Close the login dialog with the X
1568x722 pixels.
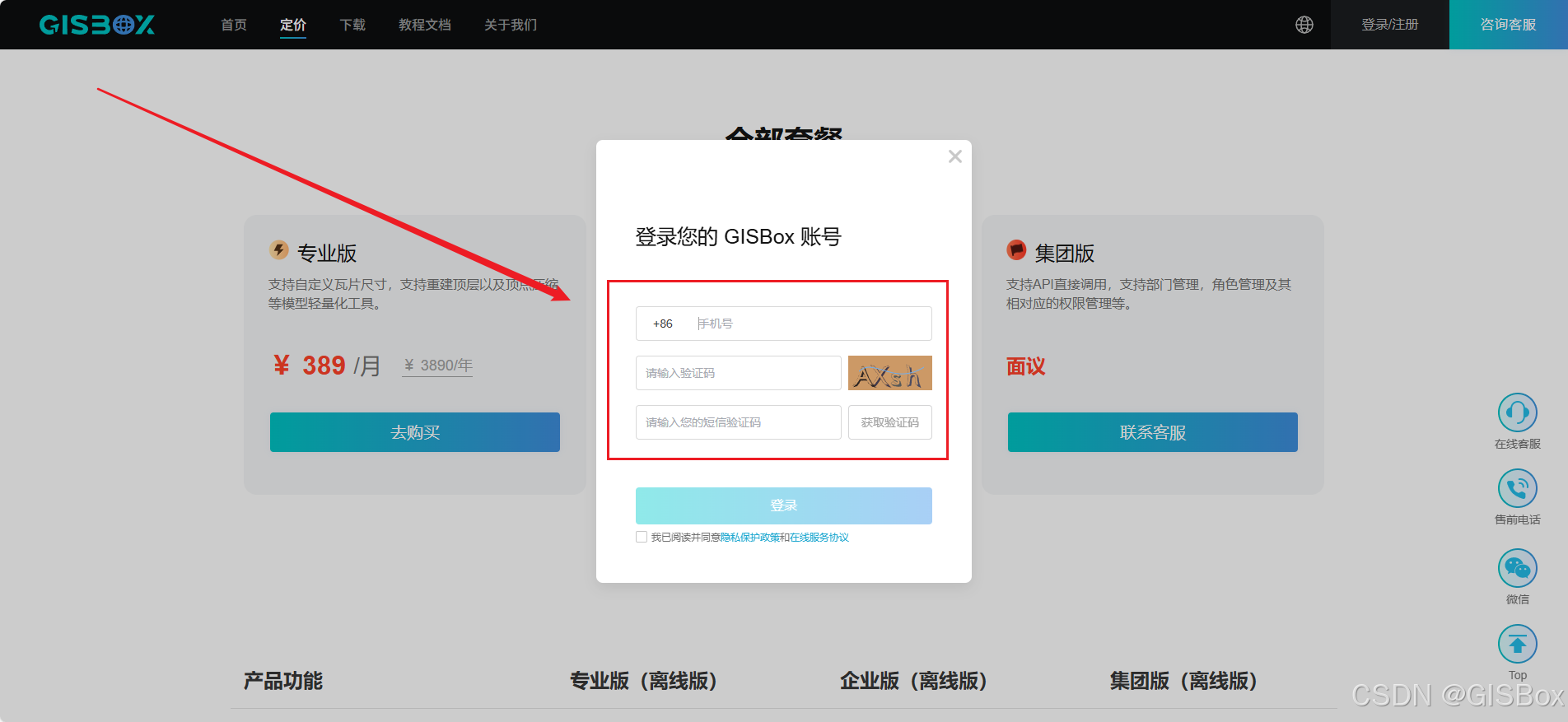tap(955, 156)
